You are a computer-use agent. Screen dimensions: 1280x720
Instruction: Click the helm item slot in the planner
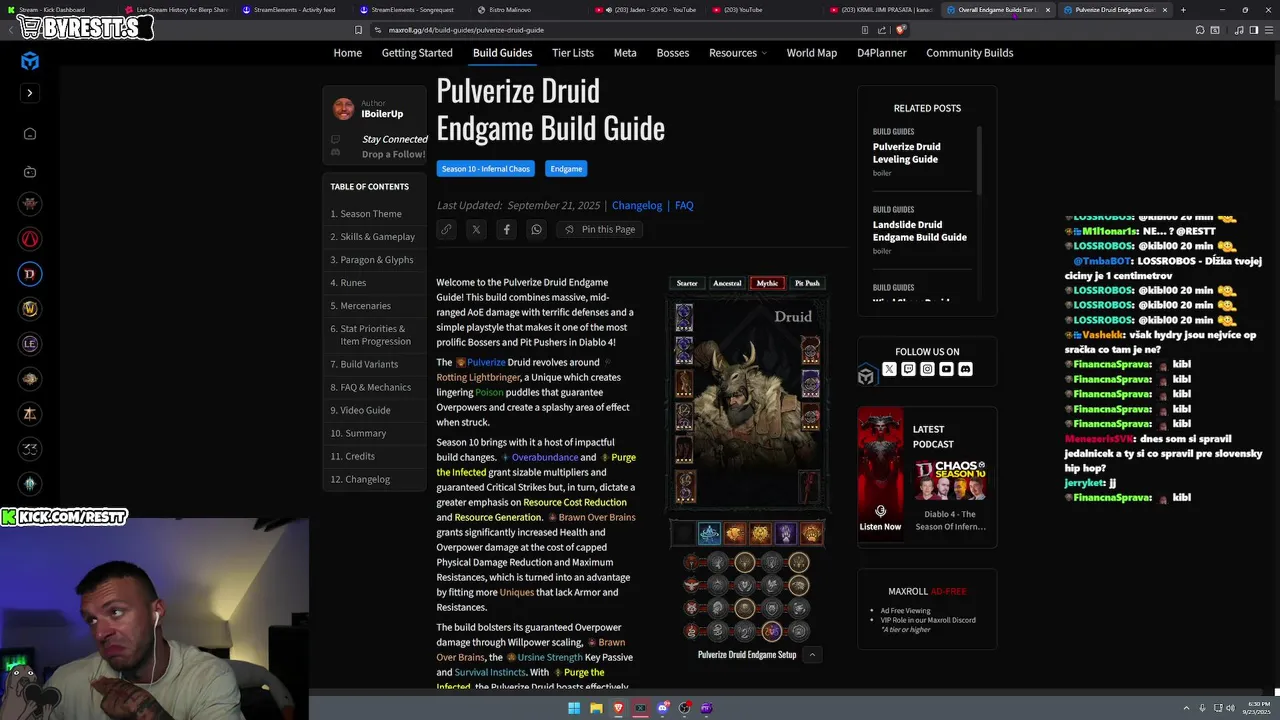point(684,318)
